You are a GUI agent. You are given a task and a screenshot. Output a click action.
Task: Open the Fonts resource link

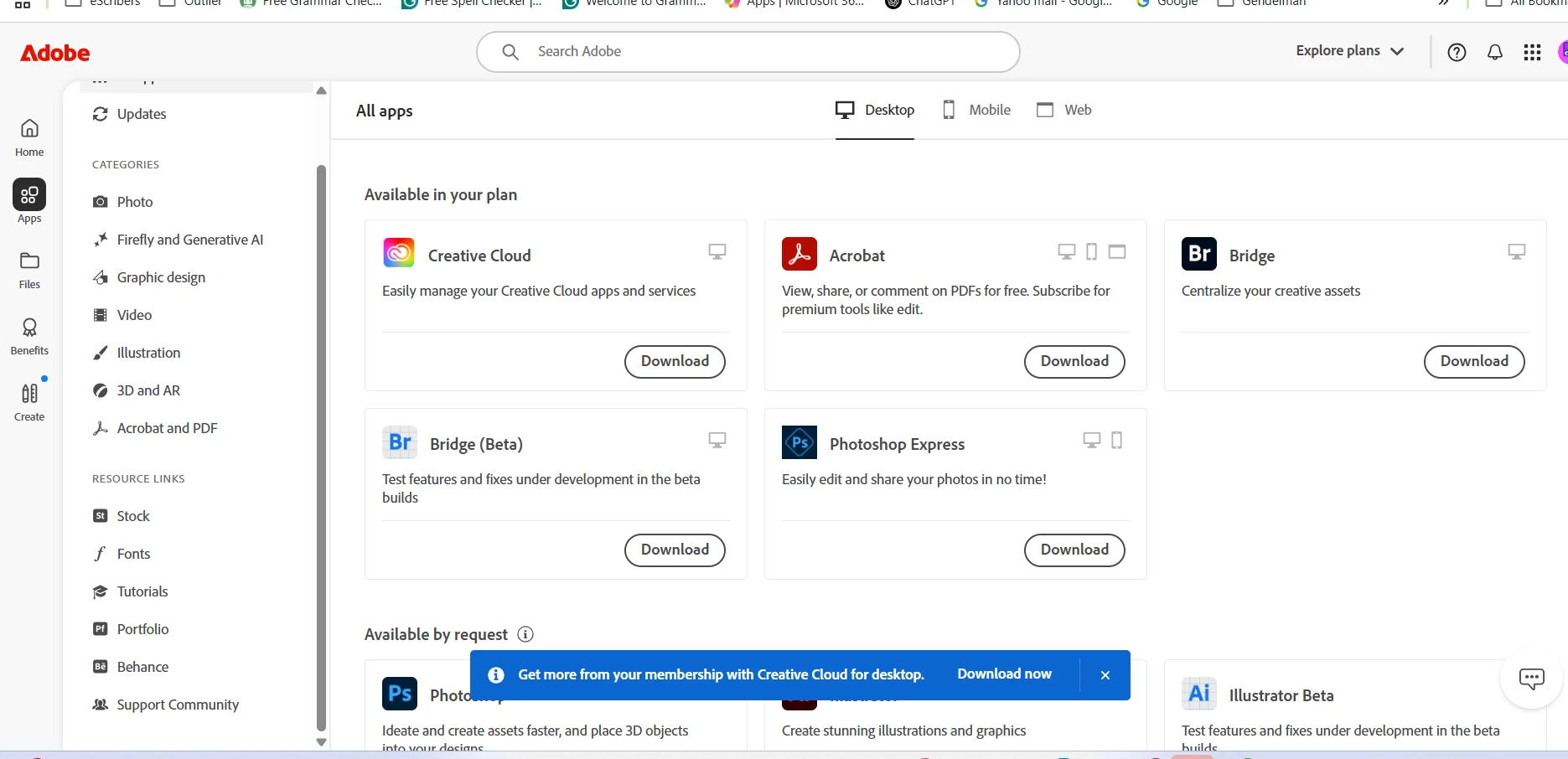click(x=122, y=554)
